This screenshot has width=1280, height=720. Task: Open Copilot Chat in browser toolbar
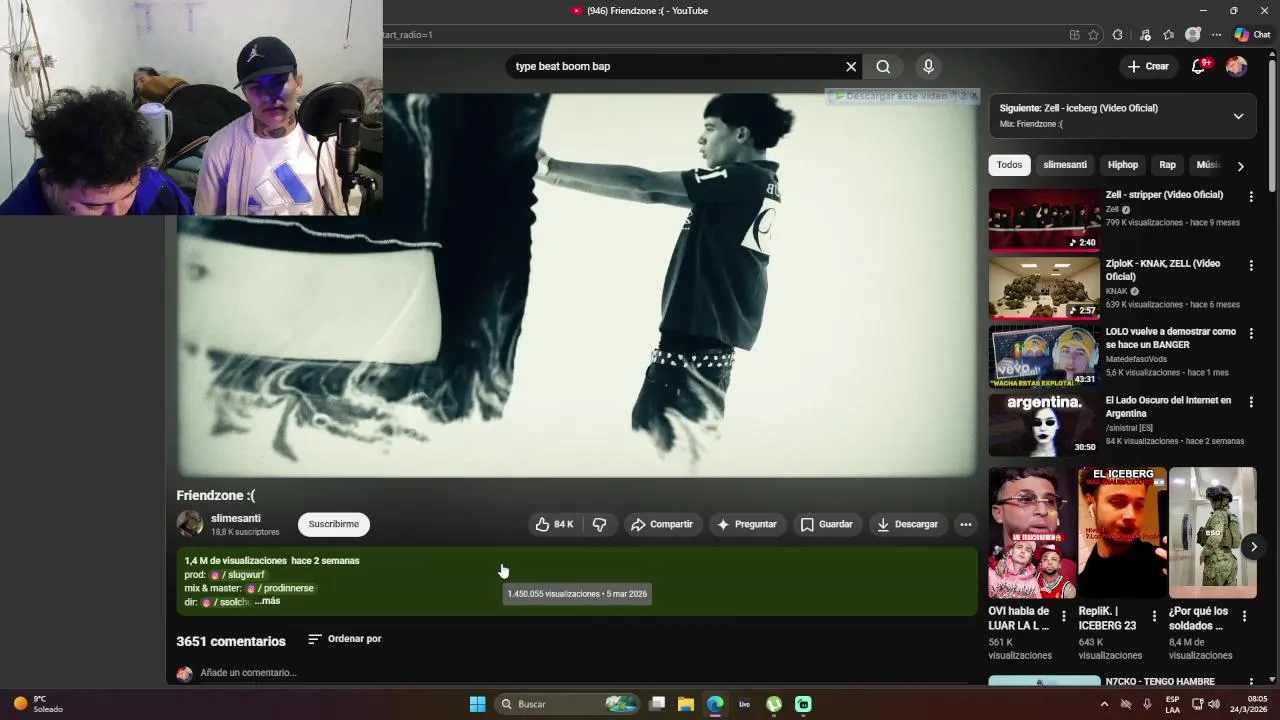pyautogui.click(x=1252, y=34)
